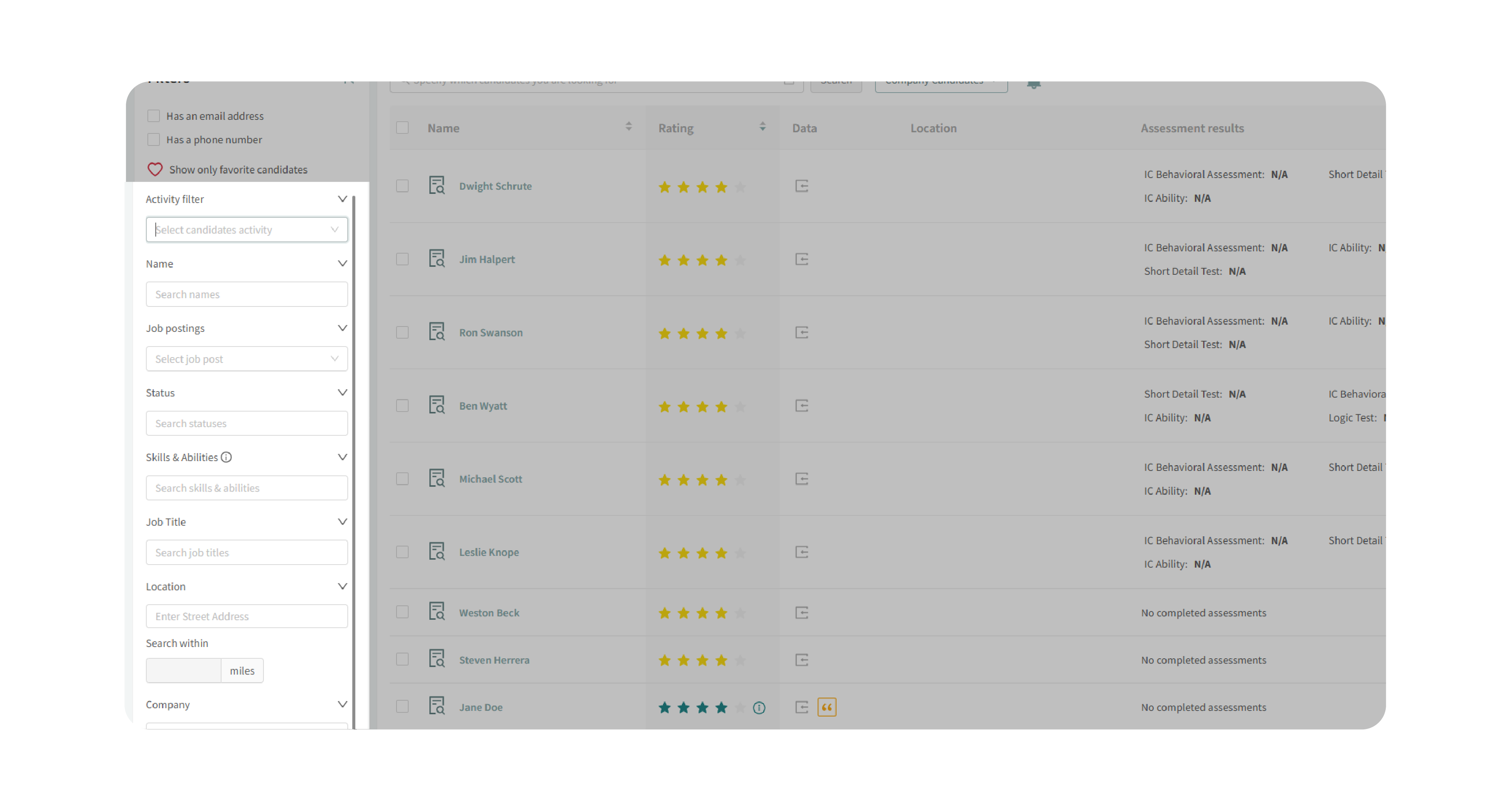Open Dwight Schrute's resume preview icon
The width and height of the screenshot is (1512, 811).
coord(437,186)
